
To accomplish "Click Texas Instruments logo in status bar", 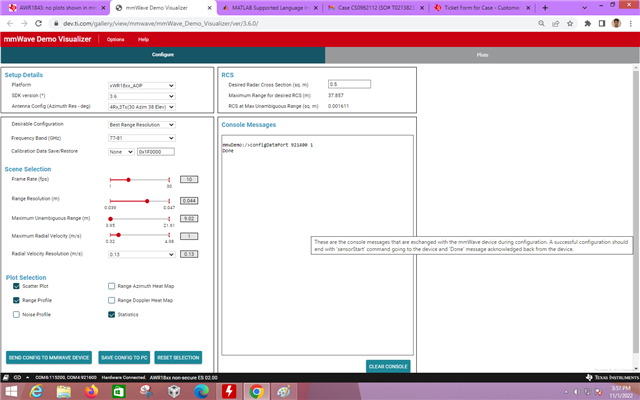I will [x=612, y=378].
